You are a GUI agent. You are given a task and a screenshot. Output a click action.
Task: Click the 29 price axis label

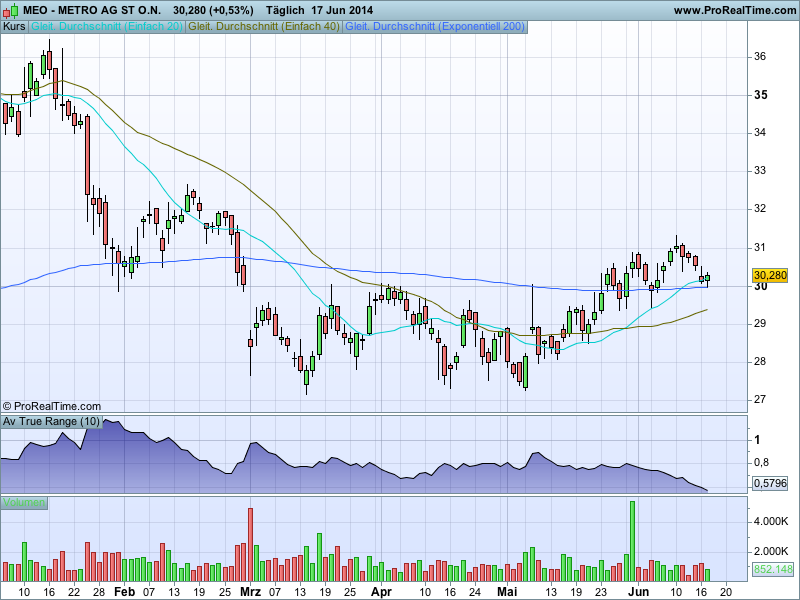coord(760,323)
